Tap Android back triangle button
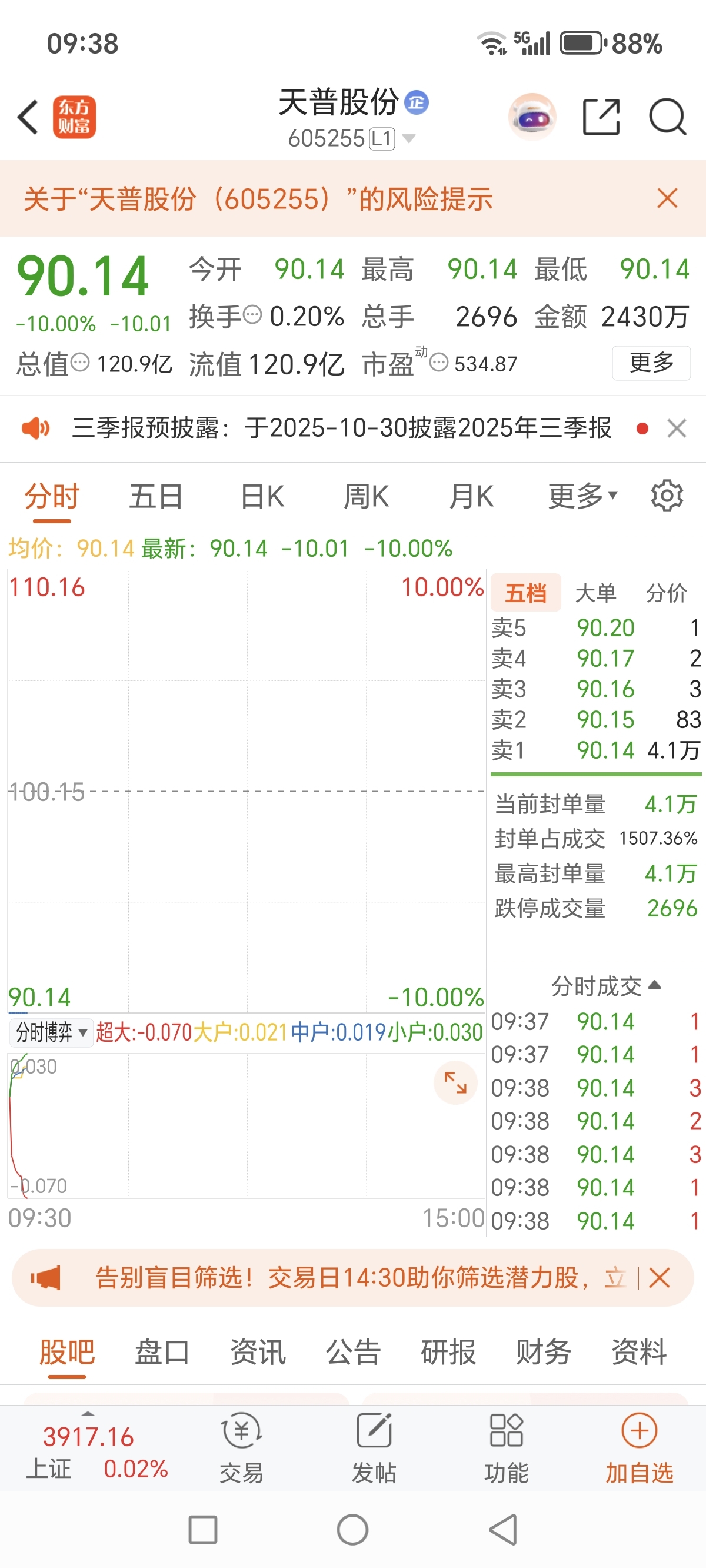This screenshot has width=706, height=1568. (x=504, y=1530)
